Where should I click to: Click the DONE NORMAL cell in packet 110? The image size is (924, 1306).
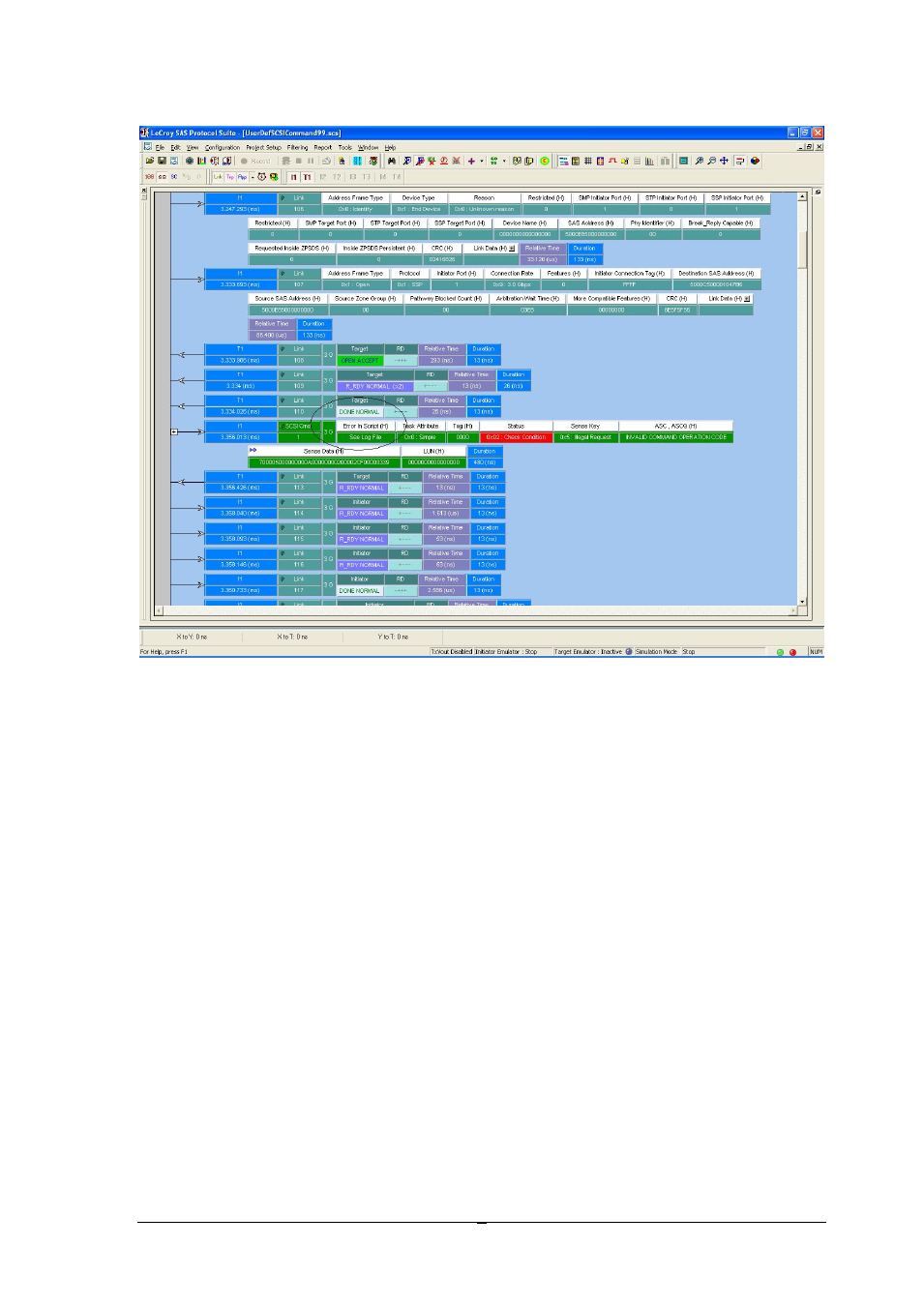click(360, 411)
